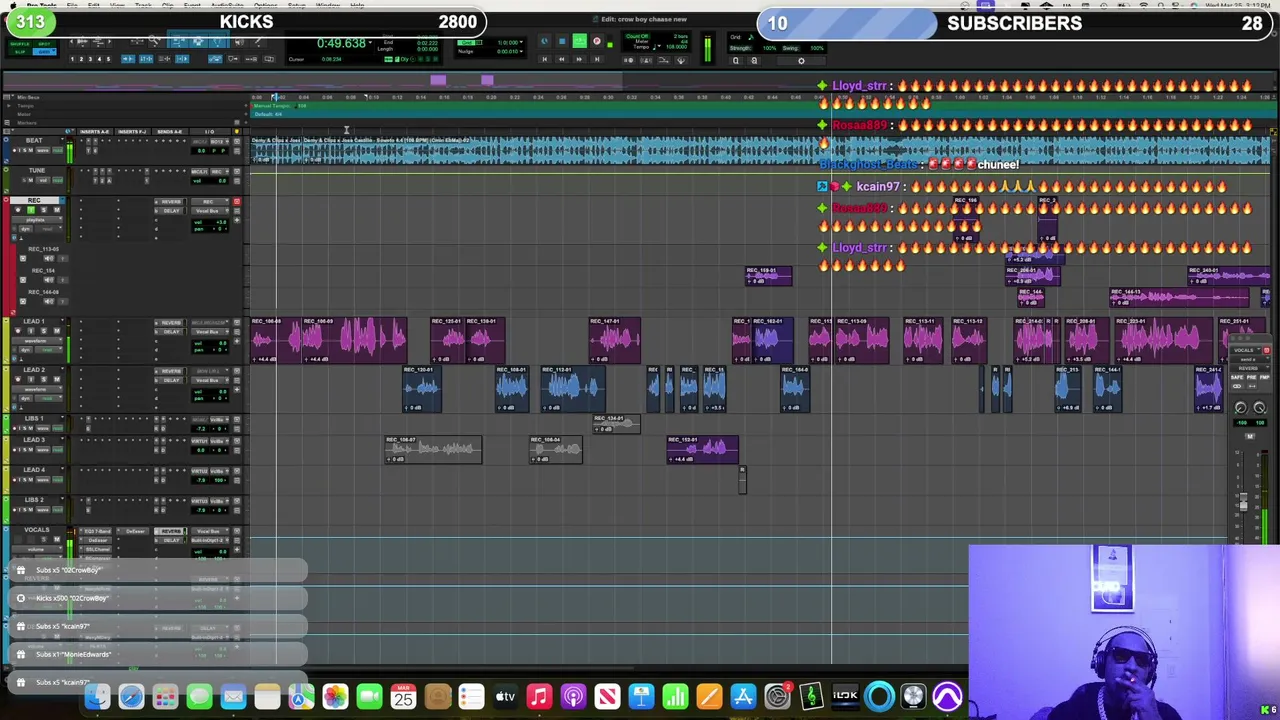Select playlist lane REC_154
Viewport: 1280px width, 720px height.
pos(43,271)
